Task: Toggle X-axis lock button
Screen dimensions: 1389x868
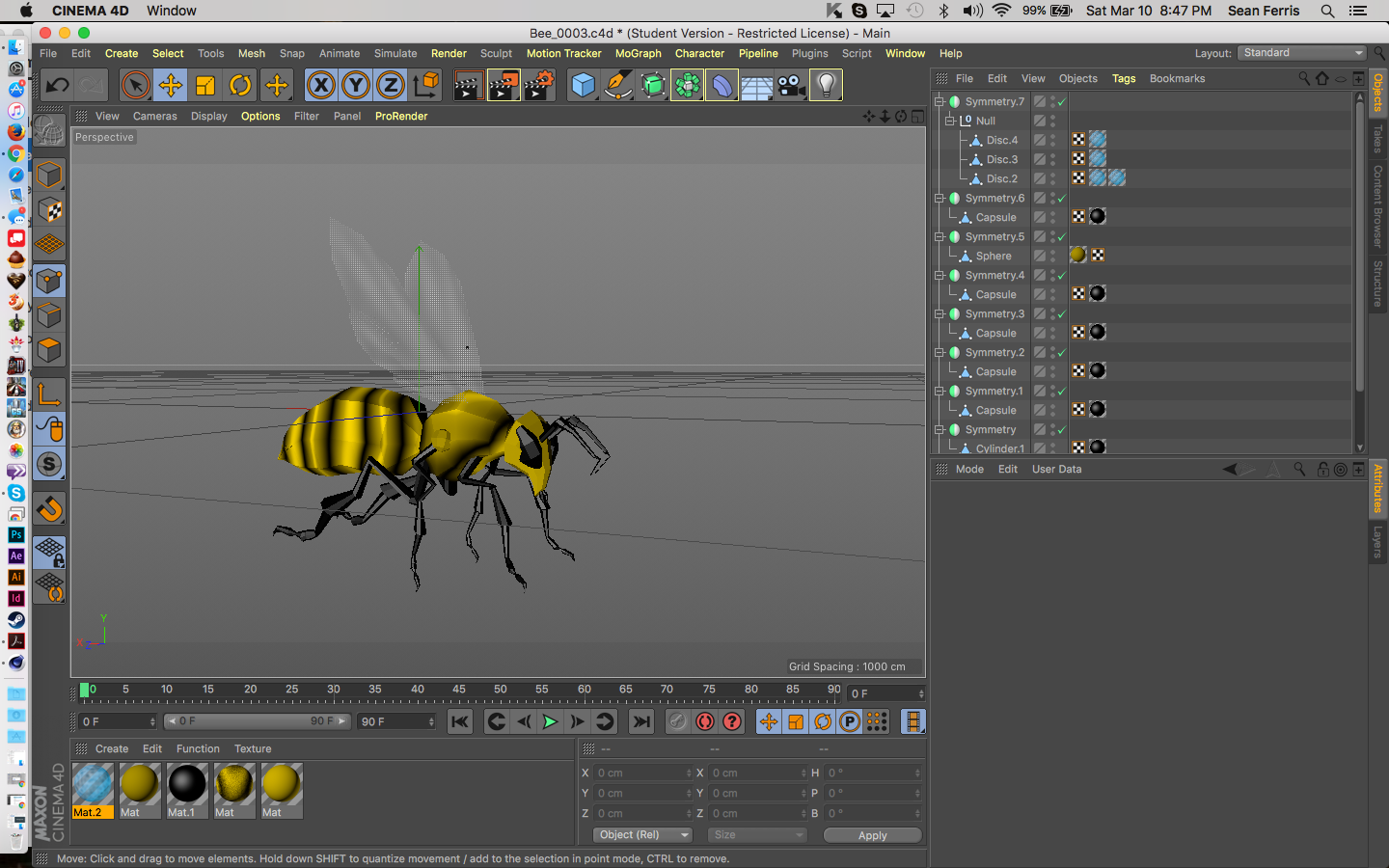Action: [x=321, y=85]
